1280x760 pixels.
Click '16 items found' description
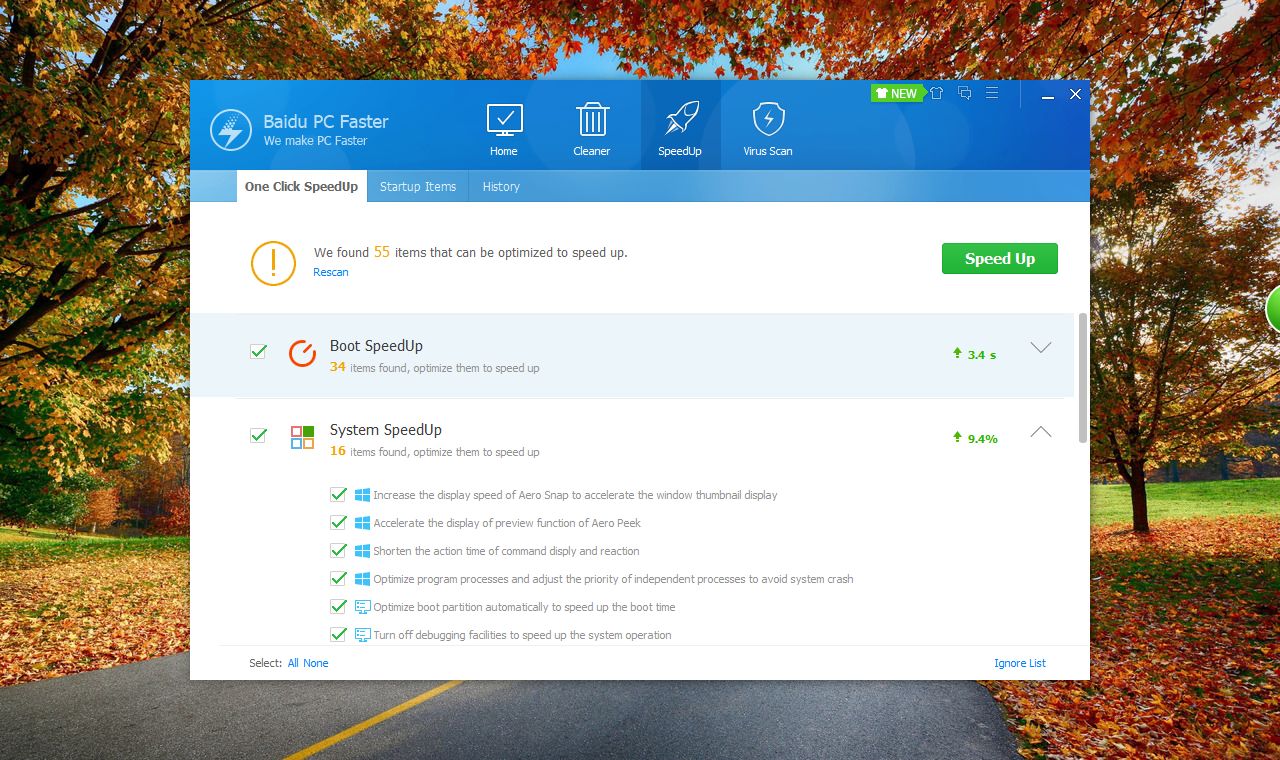pyautogui.click(x=434, y=452)
